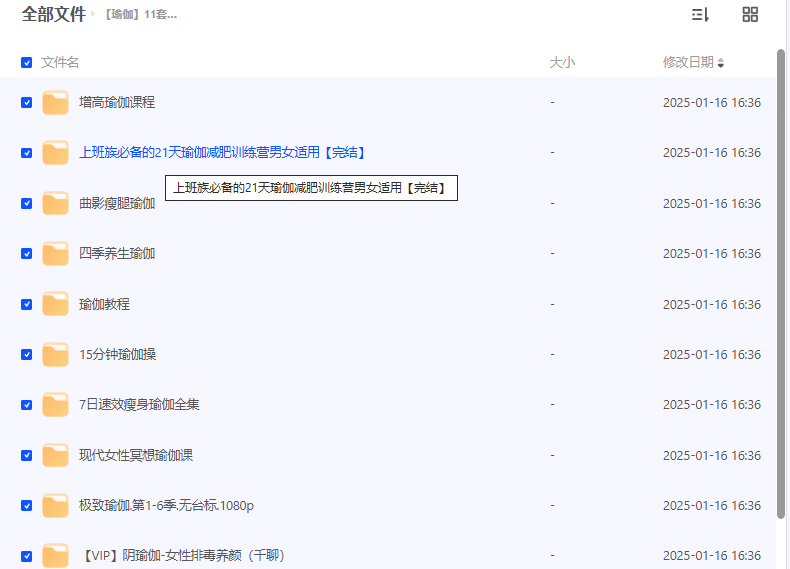
Task: Uncheck the 四季养生瑜伽 checkbox
Action: (27, 254)
